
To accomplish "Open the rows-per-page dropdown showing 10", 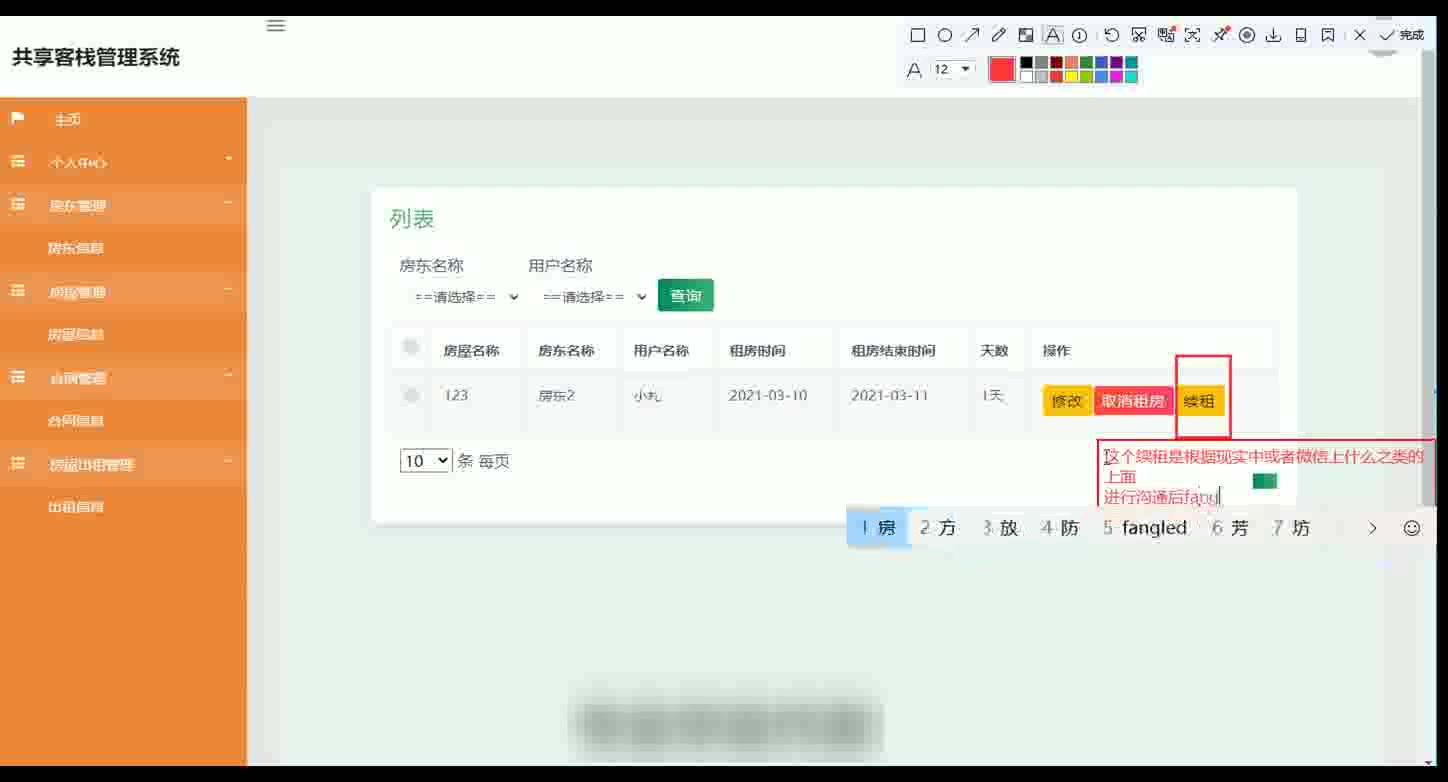I will pyautogui.click(x=426, y=461).
